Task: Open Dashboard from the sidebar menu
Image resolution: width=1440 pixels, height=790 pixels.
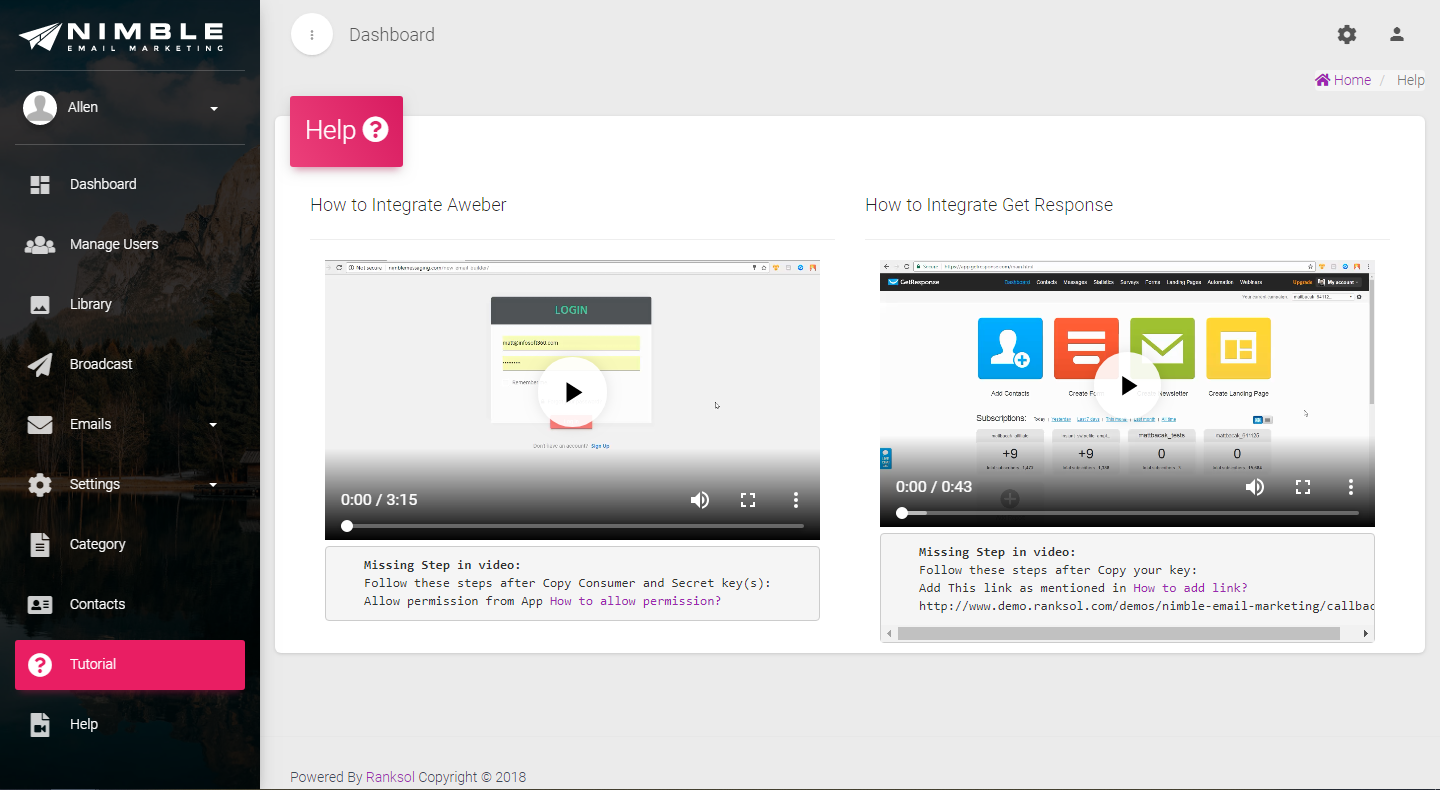Action: (x=130, y=184)
